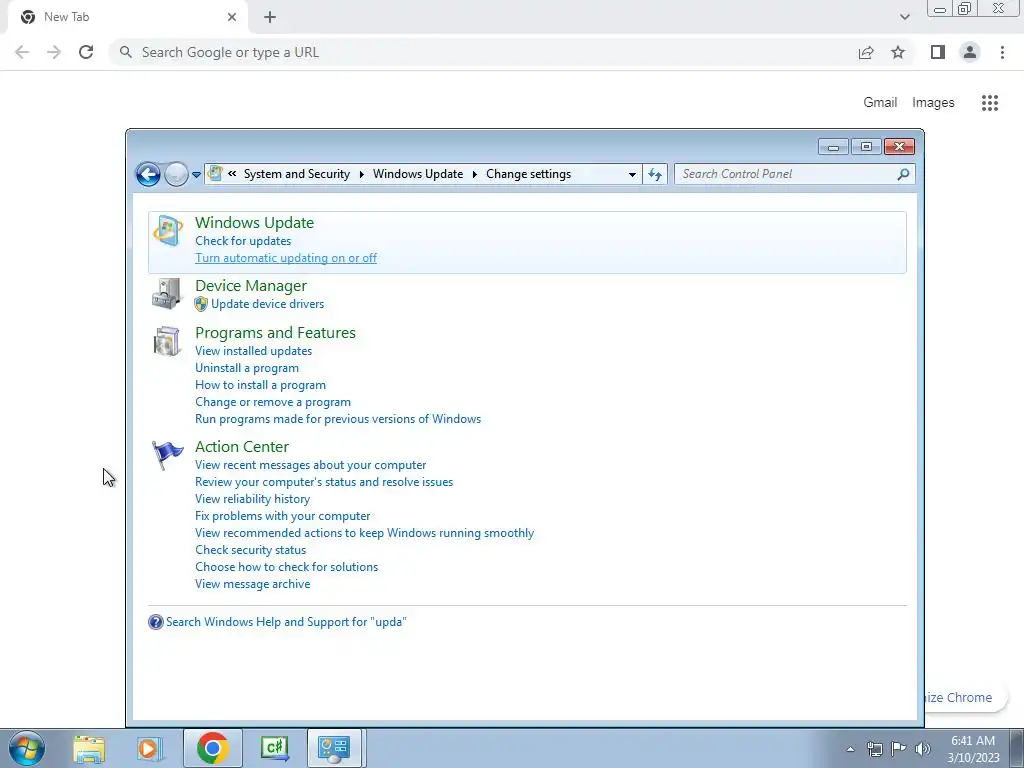1024x768 pixels.
Task: Click the Control Panel icon in the address bar
Action: [x=214, y=174]
